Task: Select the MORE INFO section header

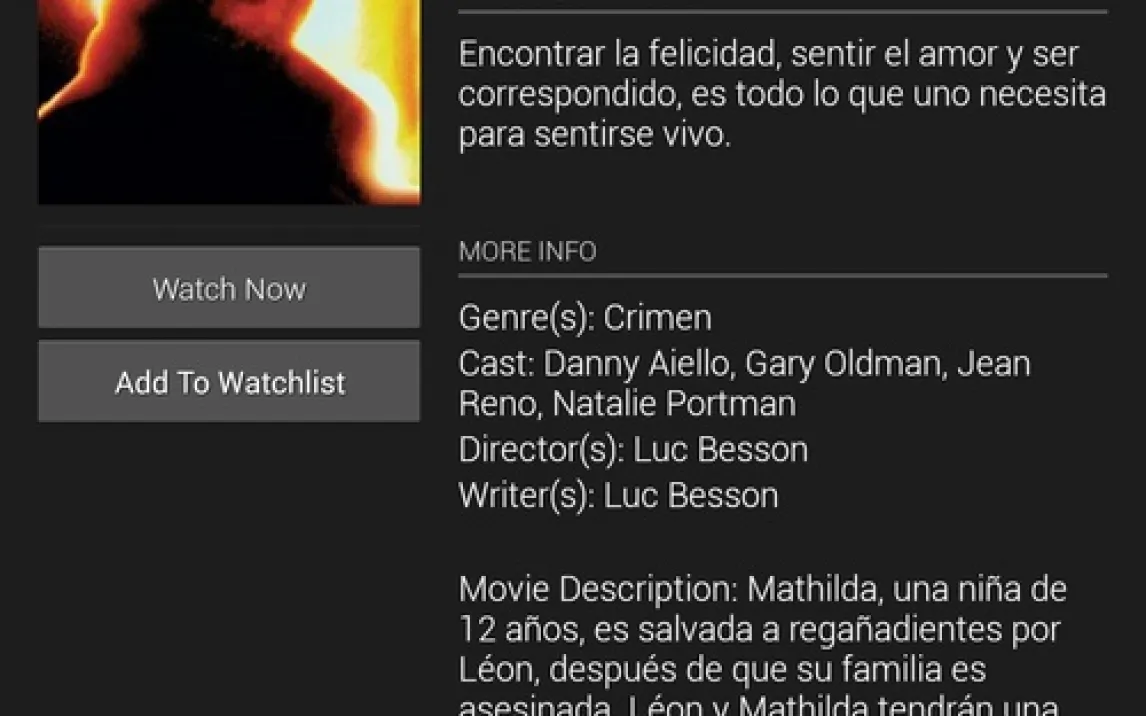Action: pos(527,251)
